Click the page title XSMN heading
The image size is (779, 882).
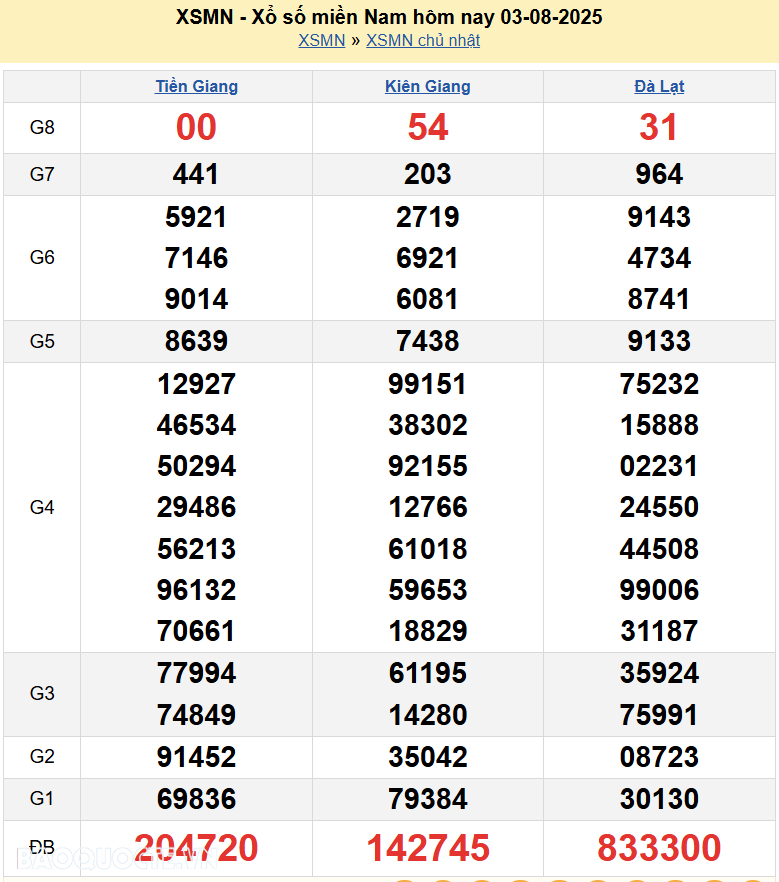pyautogui.click(x=389, y=17)
